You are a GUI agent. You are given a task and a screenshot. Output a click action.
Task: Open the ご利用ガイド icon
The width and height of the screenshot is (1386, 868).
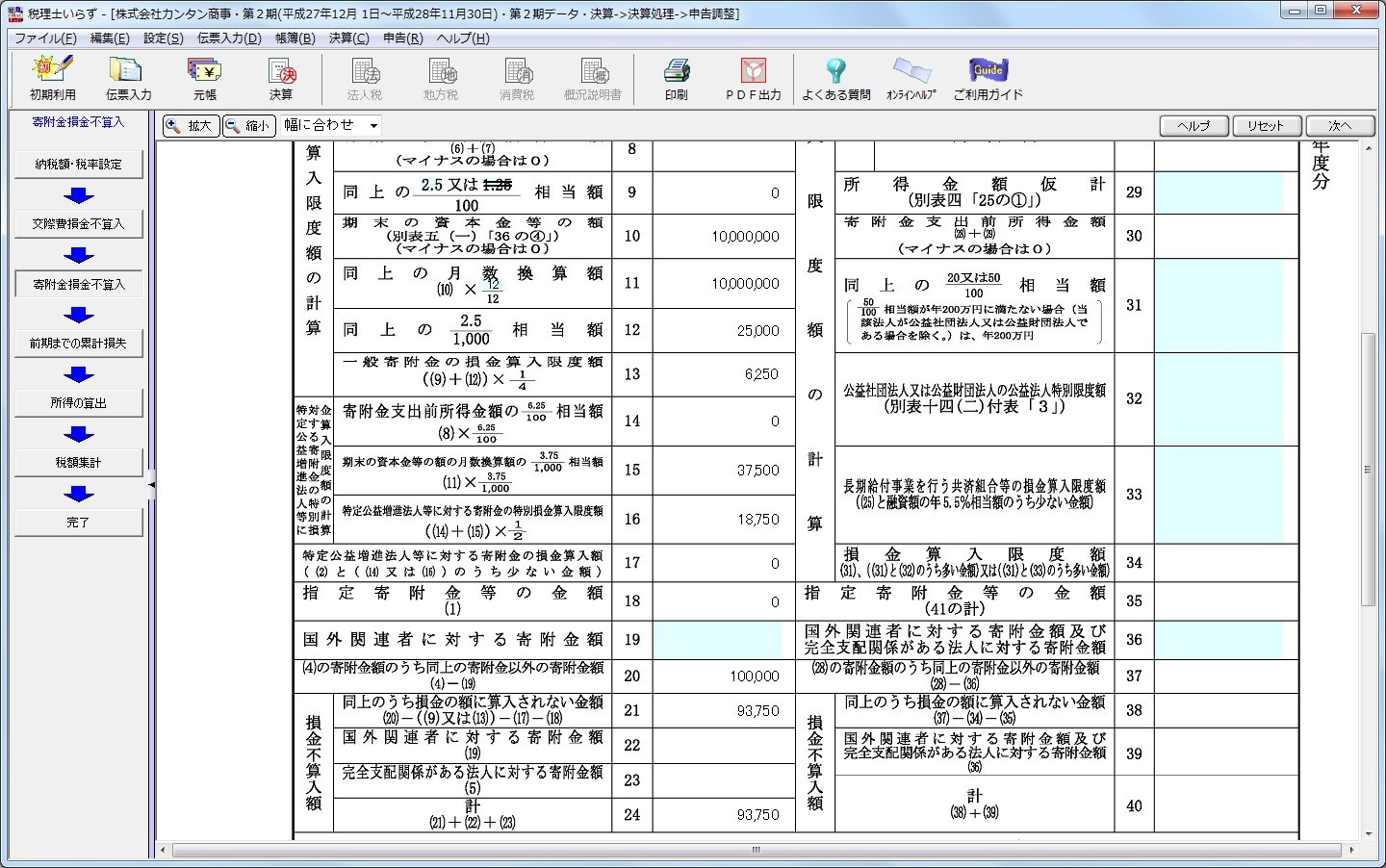point(988,77)
